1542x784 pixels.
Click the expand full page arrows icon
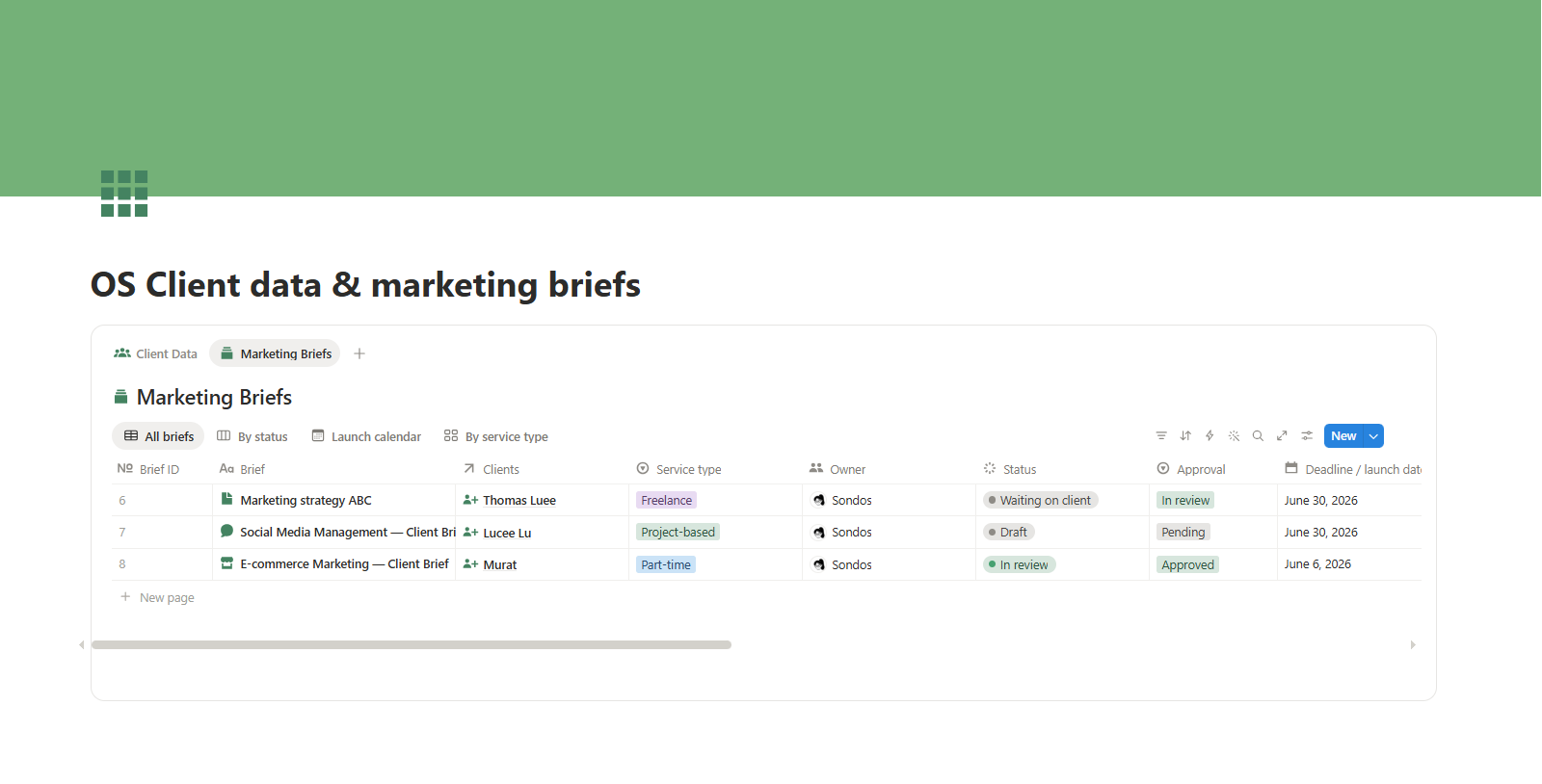1282,436
